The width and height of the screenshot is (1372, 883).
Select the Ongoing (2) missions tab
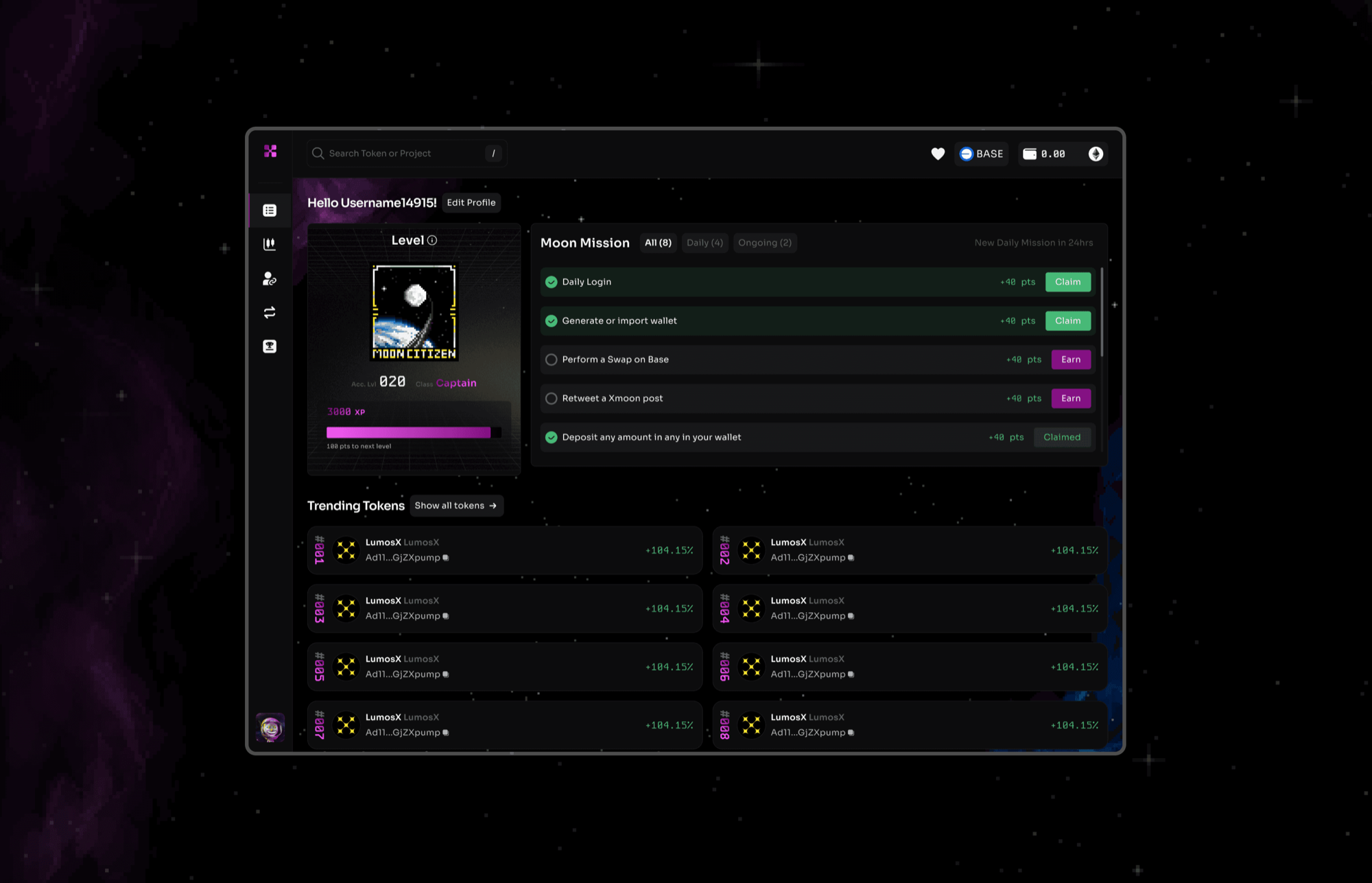(x=765, y=243)
